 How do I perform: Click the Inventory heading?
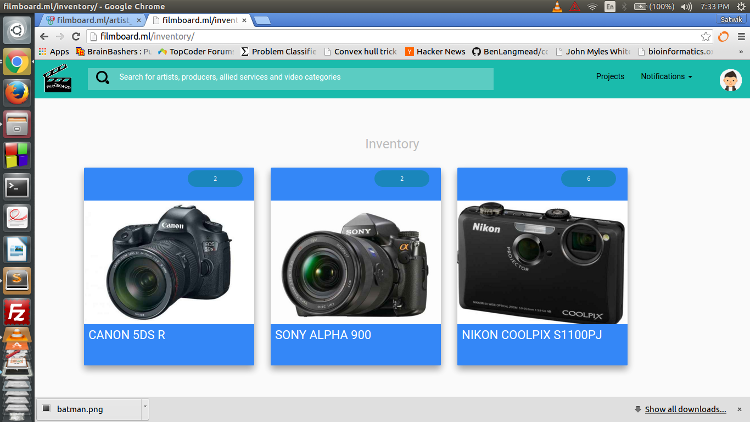point(392,144)
